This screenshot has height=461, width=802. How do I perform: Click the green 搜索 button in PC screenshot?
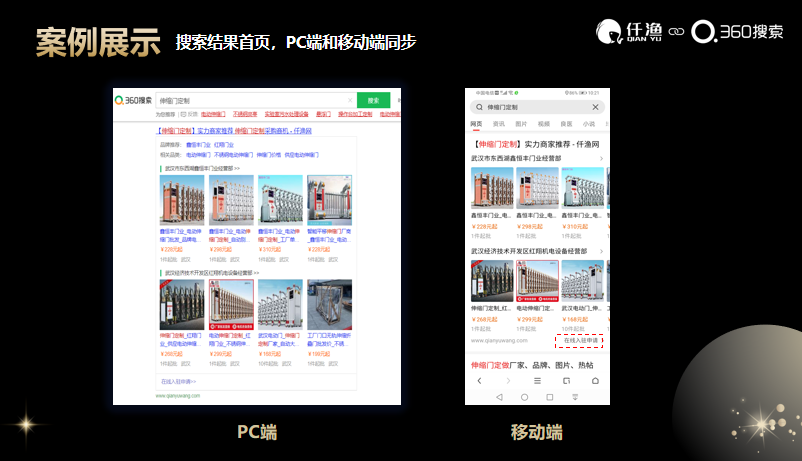[x=373, y=100]
